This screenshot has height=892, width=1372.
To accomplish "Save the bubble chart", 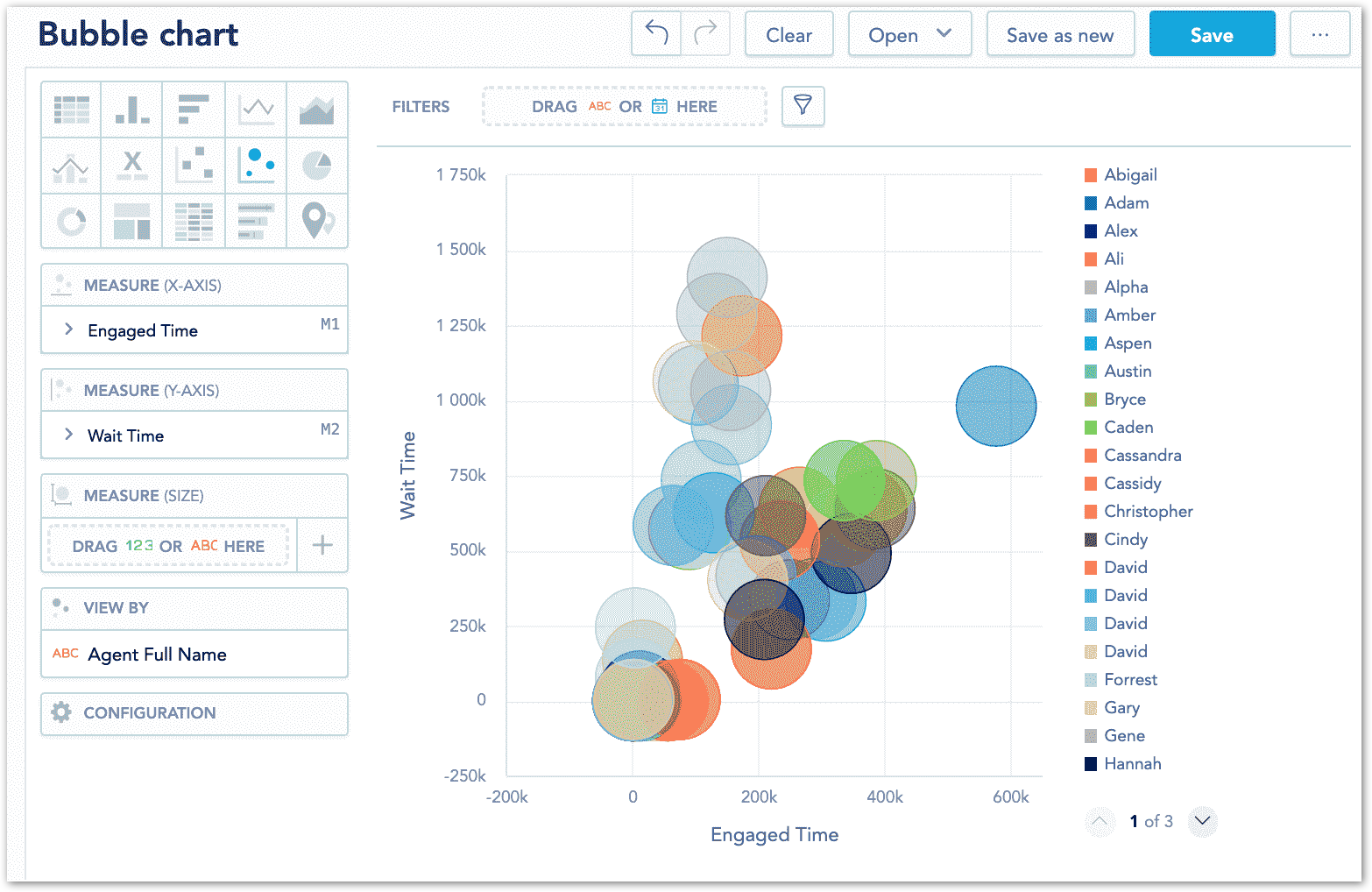I will [x=1212, y=34].
